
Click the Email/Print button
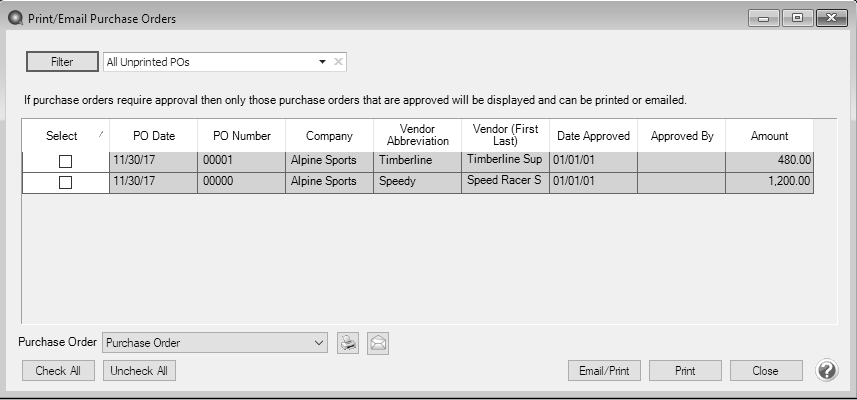[x=604, y=371]
